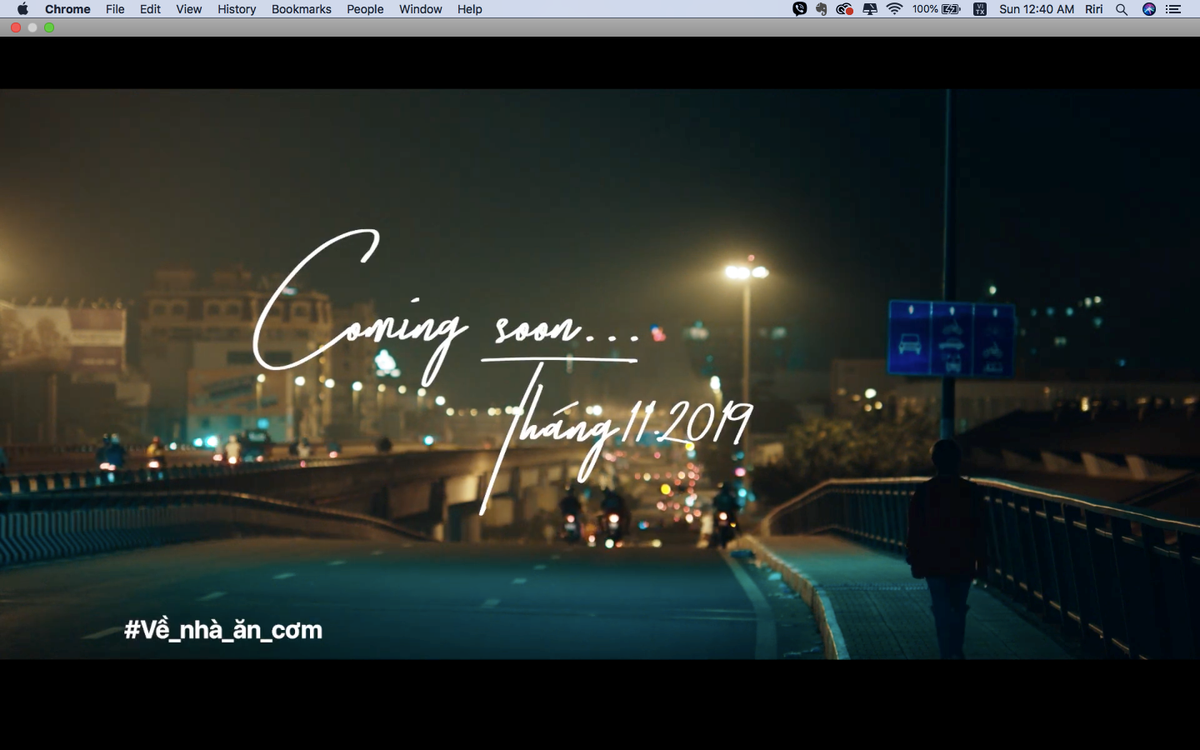Switch the VI TX input source
The image size is (1200, 750).
(x=979, y=9)
